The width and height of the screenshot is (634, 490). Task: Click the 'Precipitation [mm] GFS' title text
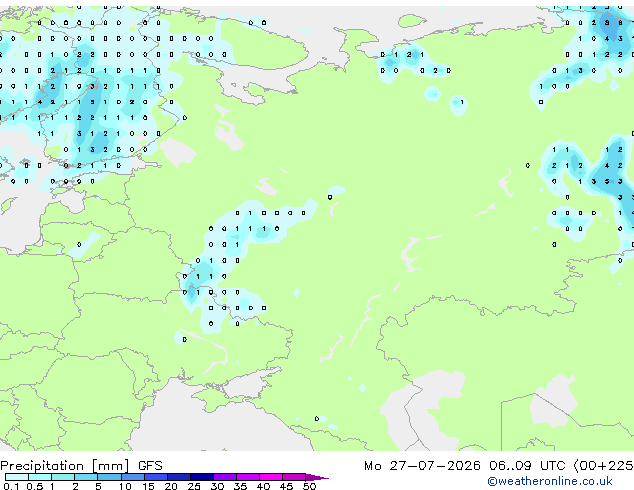[81, 466]
